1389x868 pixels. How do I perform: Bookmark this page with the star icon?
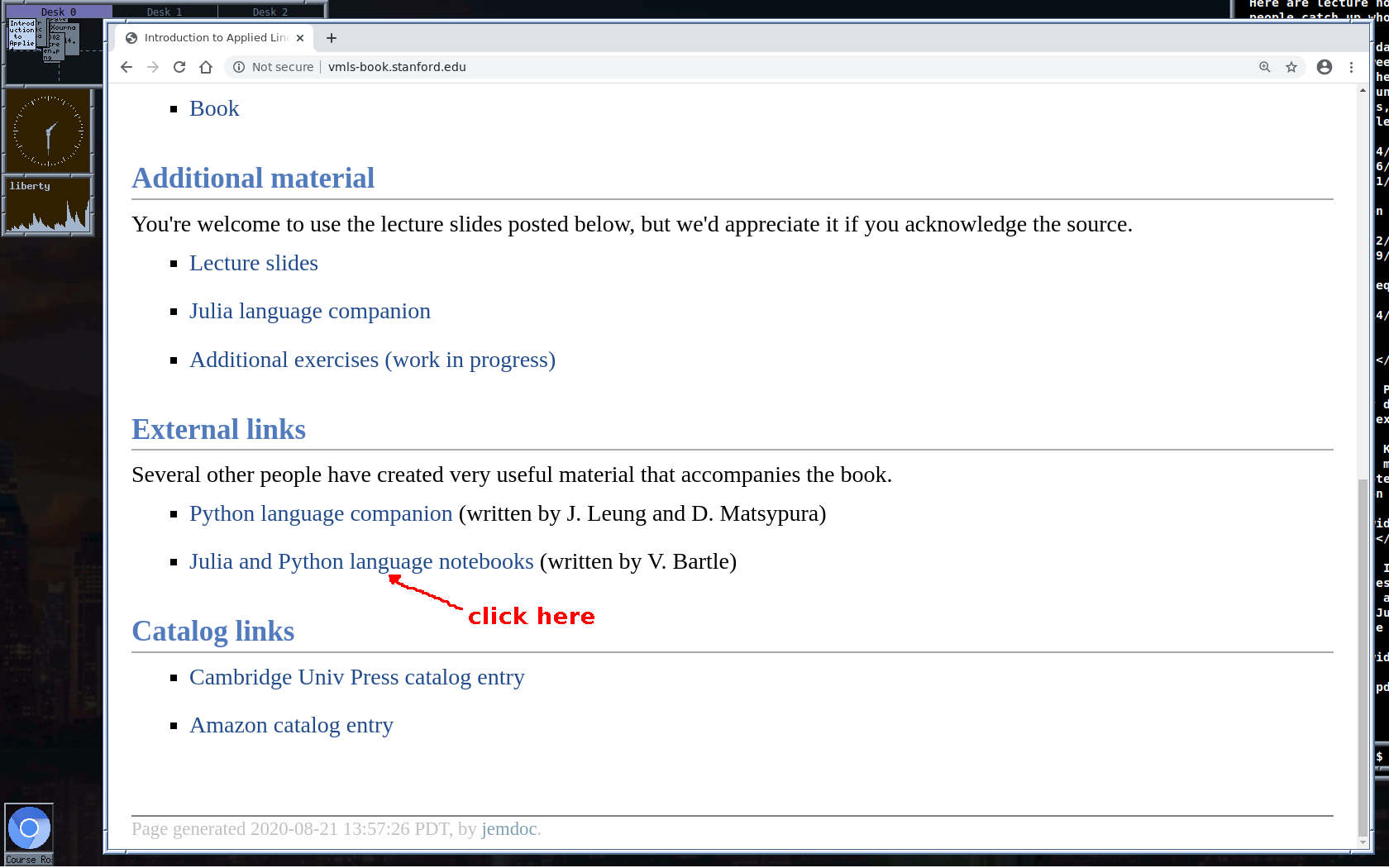pyautogui.click(x=1291, y=67)
